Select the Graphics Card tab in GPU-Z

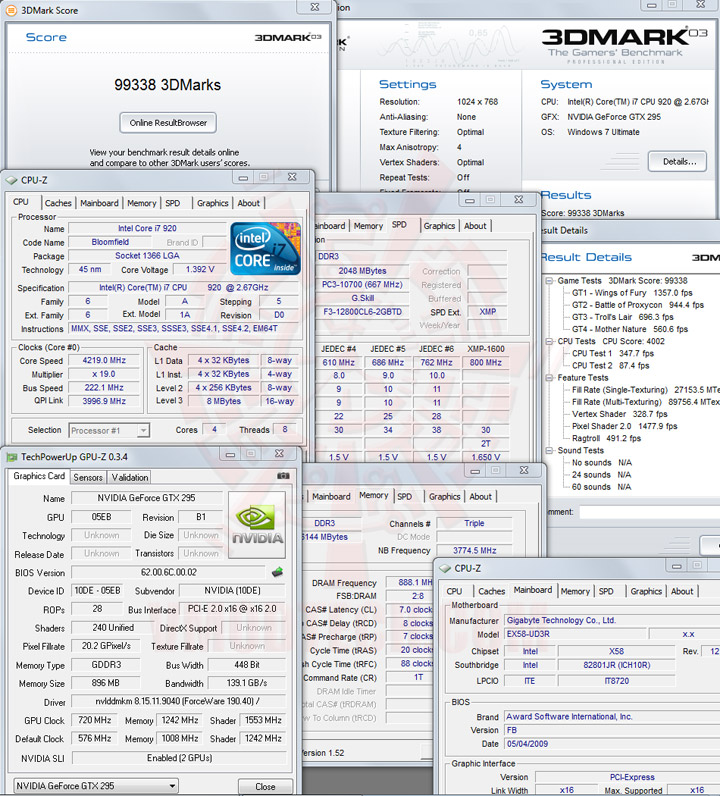coord(39,476)
